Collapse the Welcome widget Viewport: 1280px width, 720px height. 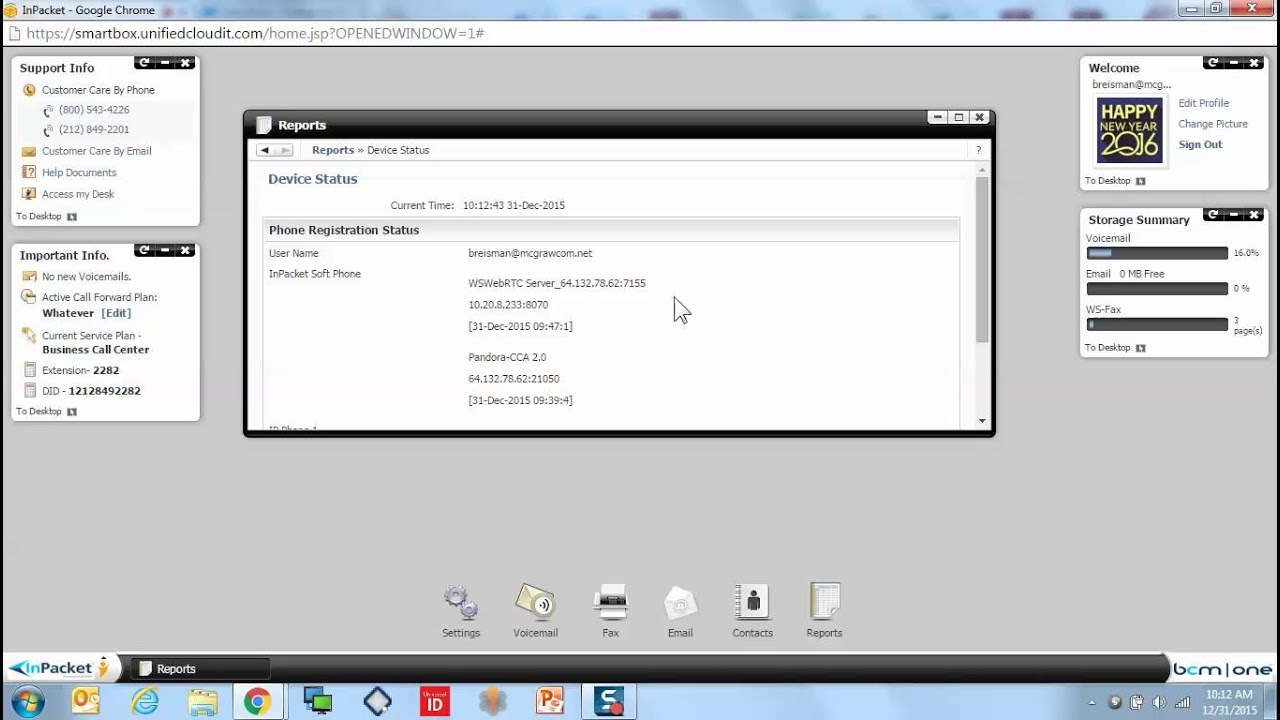[x=1234, y=63]
